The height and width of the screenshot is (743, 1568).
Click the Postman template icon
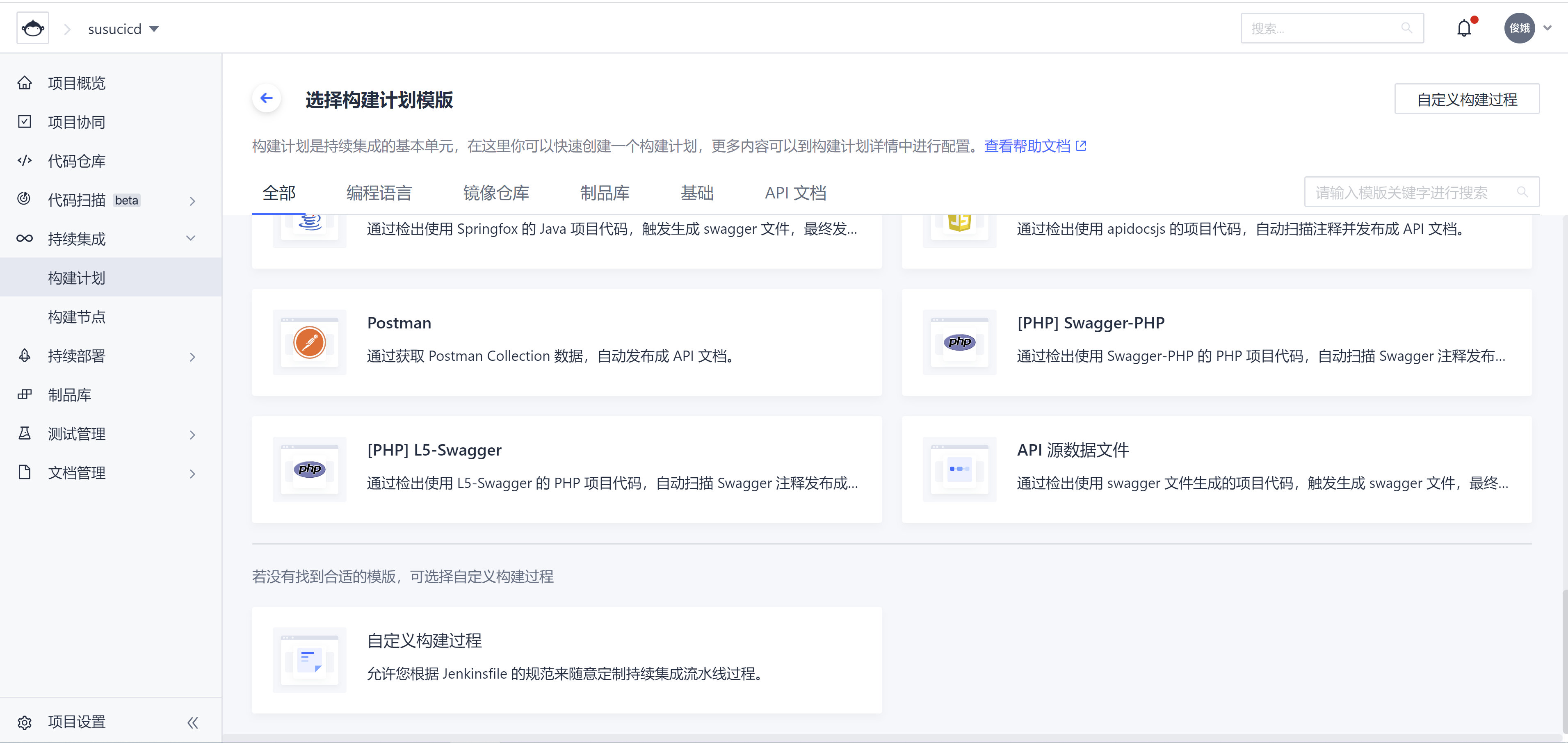(309, 343)
